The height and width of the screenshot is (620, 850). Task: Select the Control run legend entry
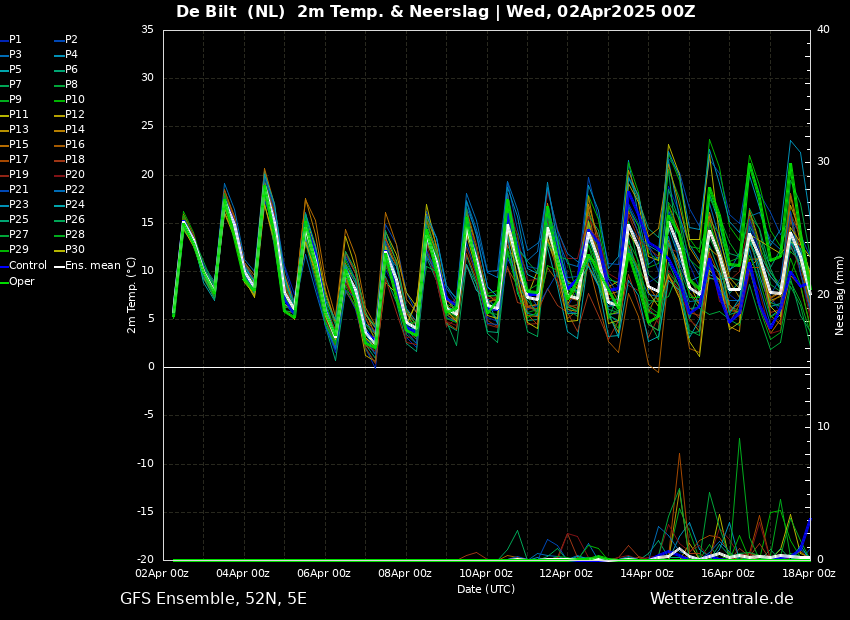click(23, 266)
